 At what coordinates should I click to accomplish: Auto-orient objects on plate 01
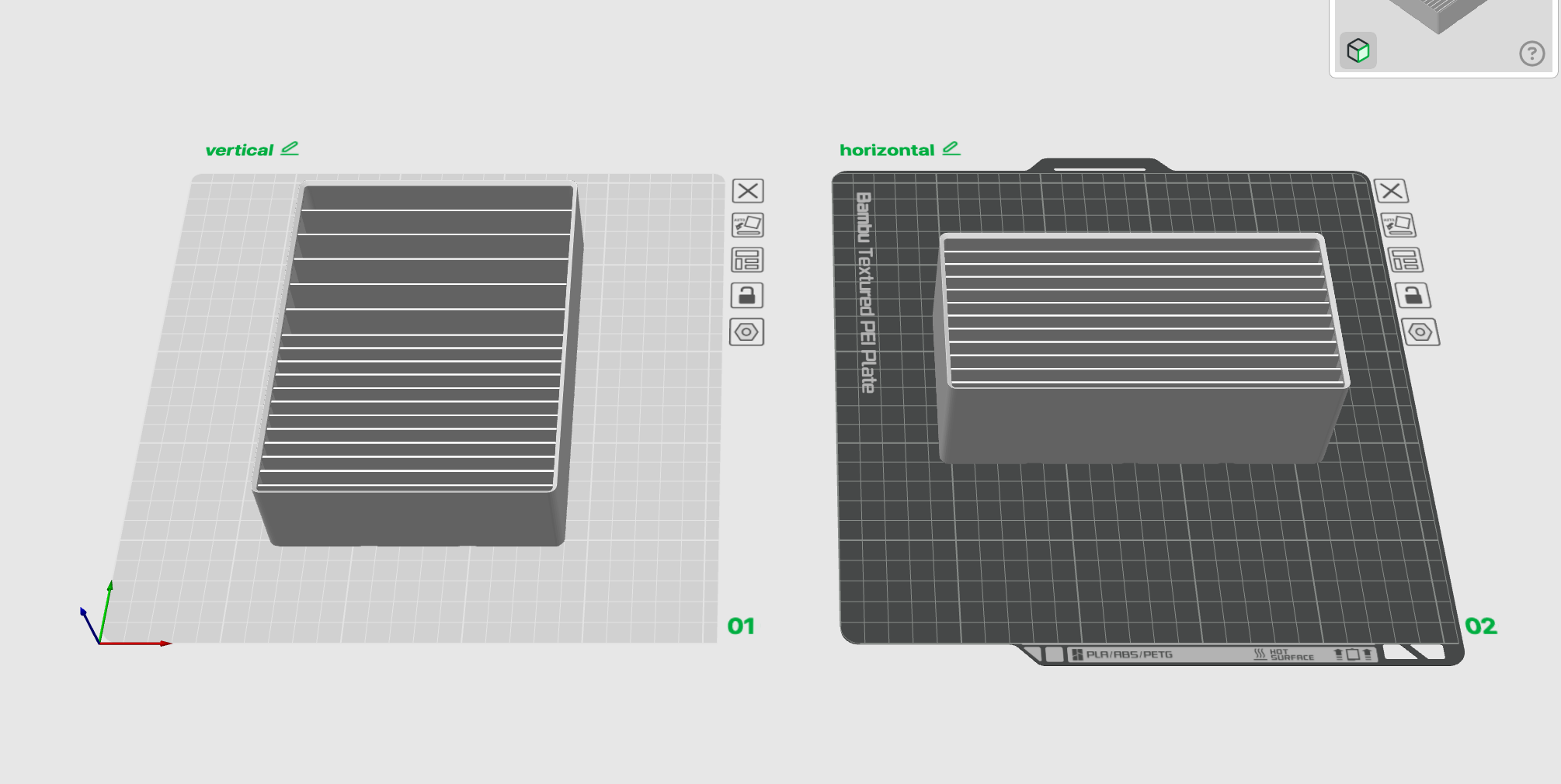pyautogui.click(x=748, y=225)
